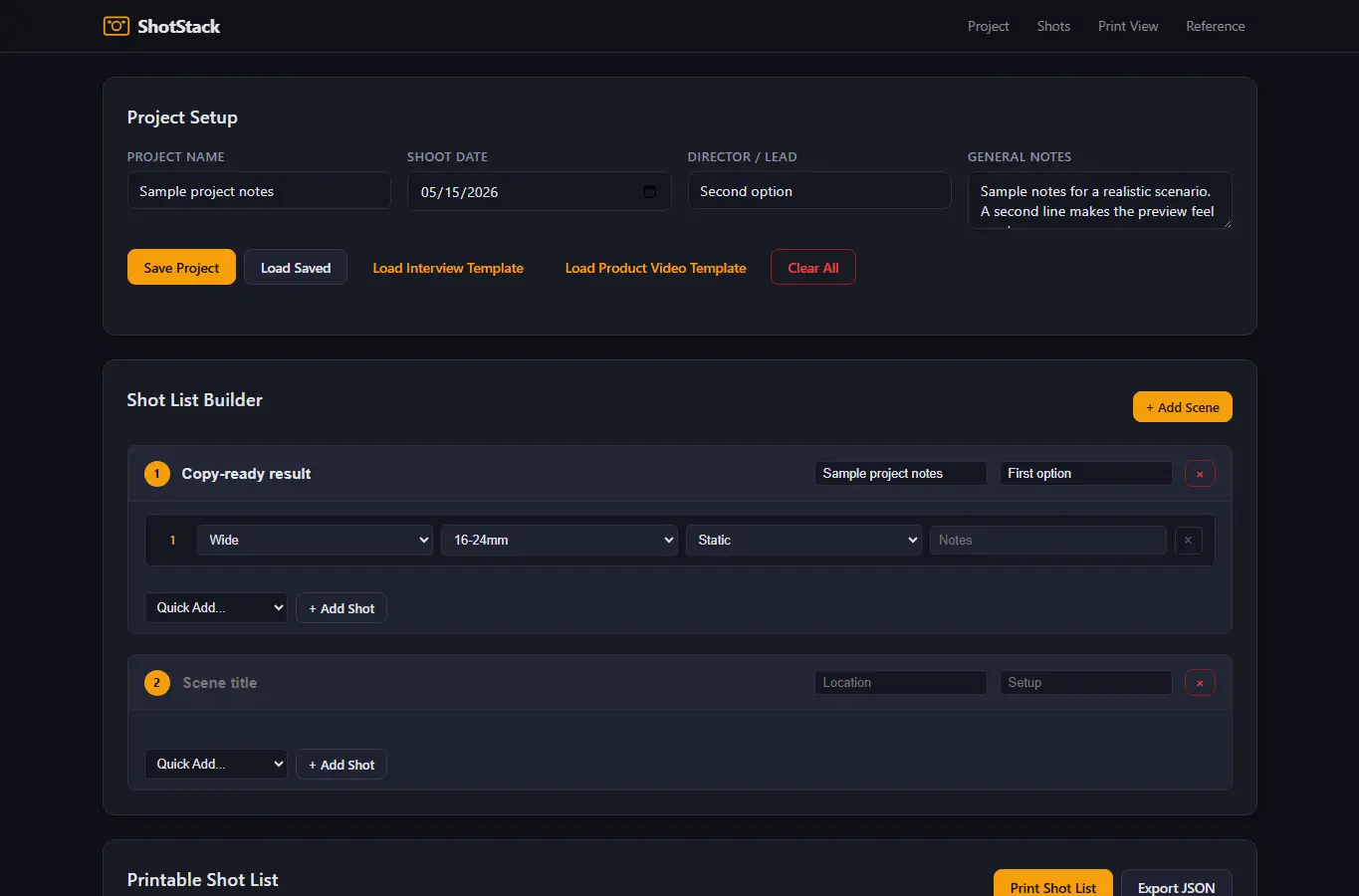Click the DIRECTOR / LEAD label
The image size is (1359, 896).
(743, 157)
